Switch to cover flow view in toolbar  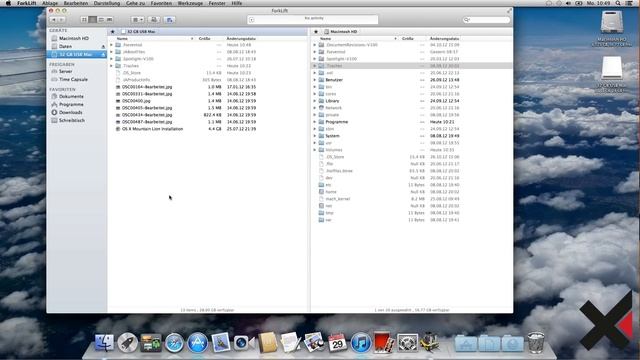pyautogui.click(x=109, y=20)
